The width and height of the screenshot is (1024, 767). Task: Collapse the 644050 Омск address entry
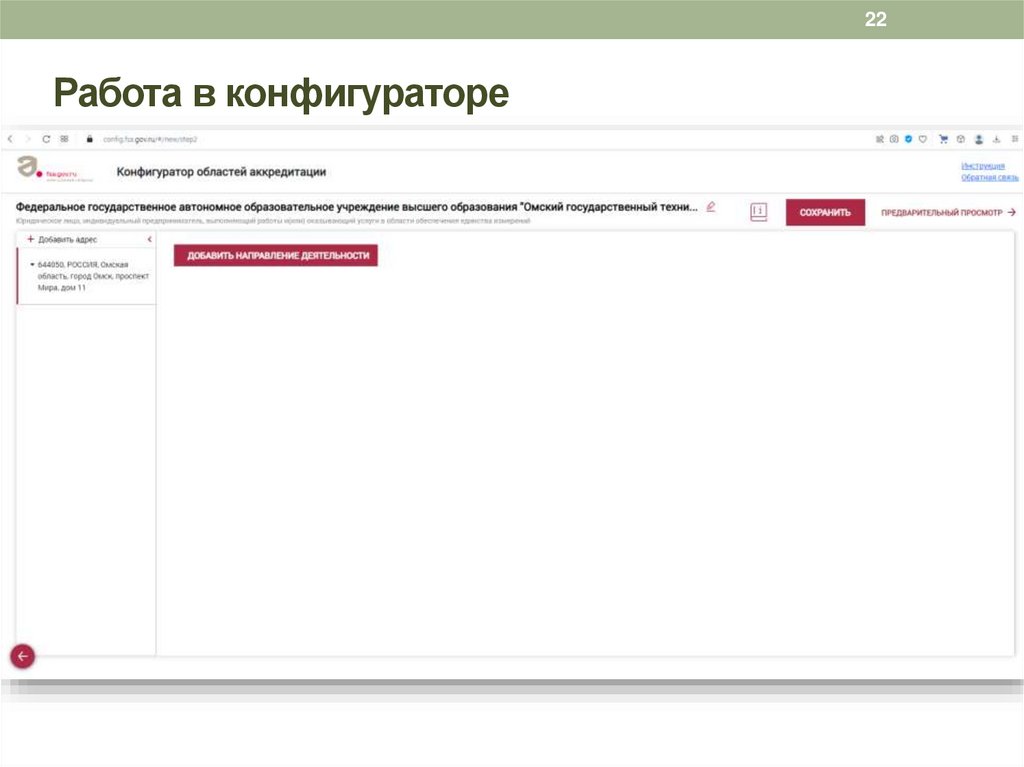tap(31, 262)
